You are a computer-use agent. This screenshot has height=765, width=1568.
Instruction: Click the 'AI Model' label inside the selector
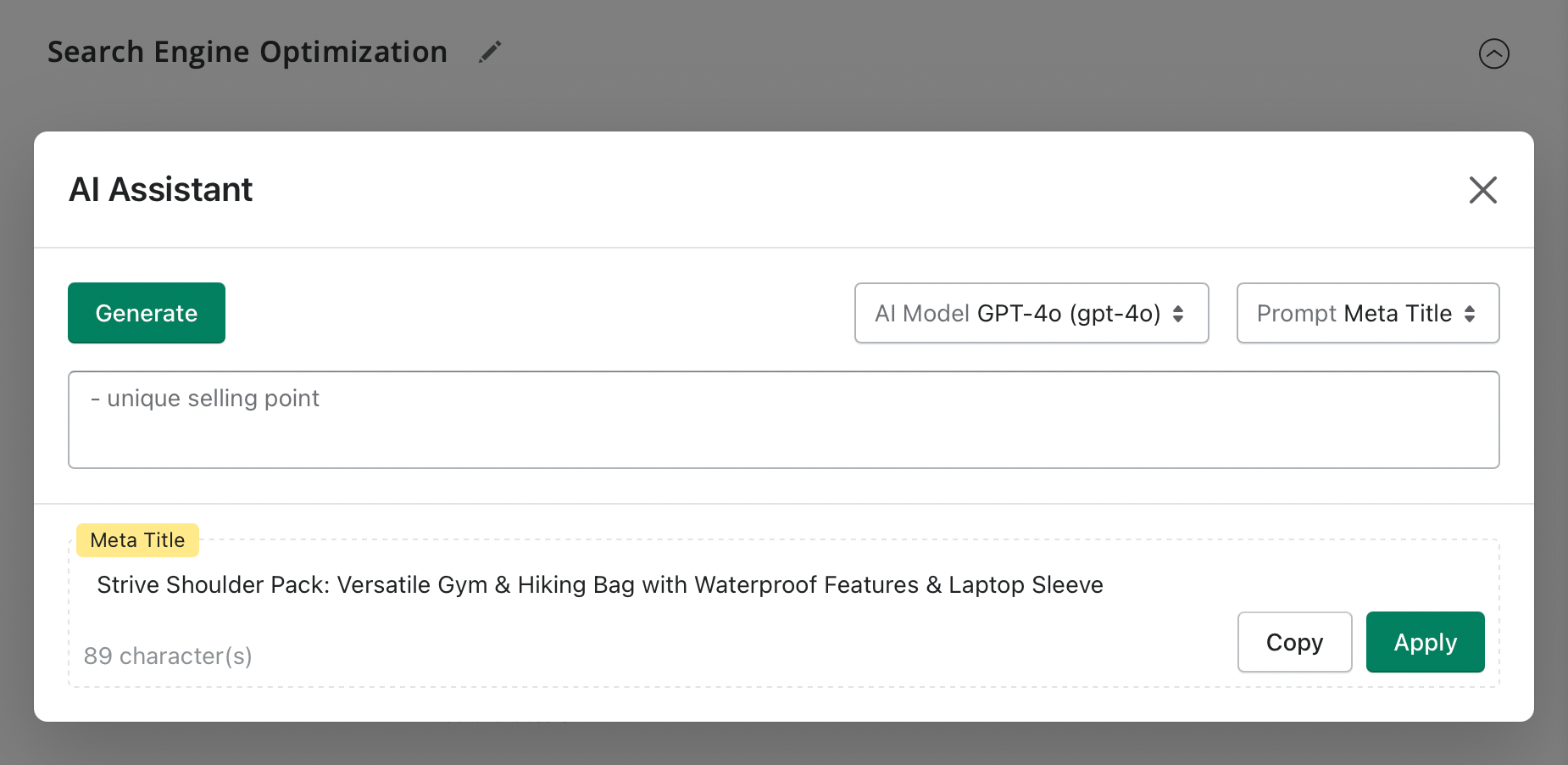click(921, 314)
